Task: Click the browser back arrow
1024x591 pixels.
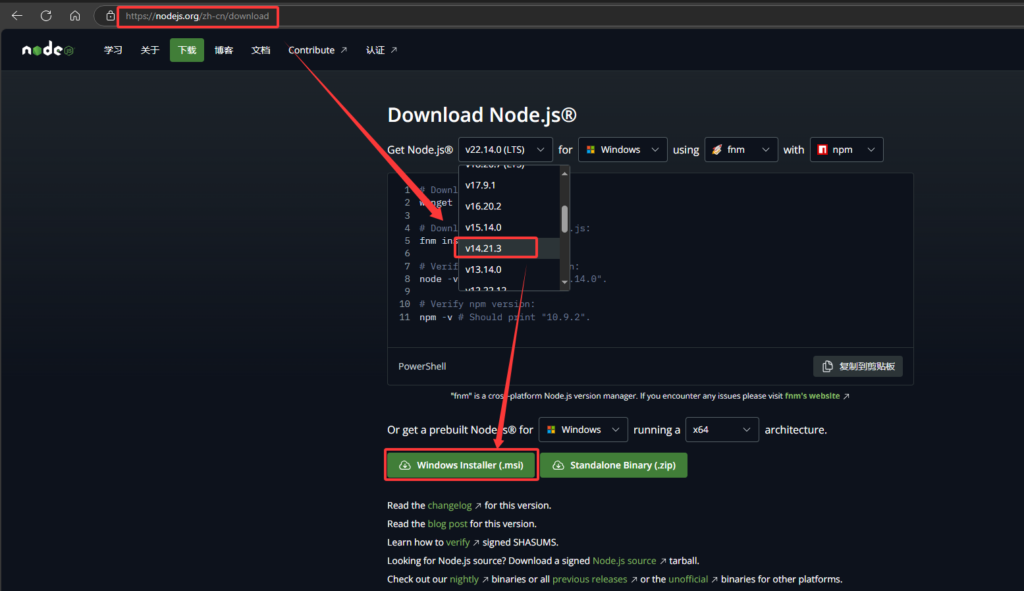Action: click(17, 16)
